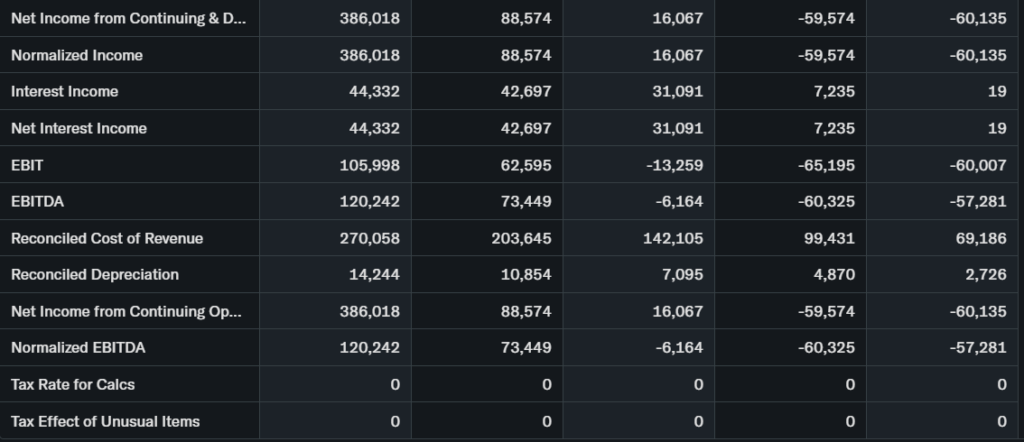The height and width of the screenshot is (442, 1024).
Task: Click the Net Interest Income row label
Action: [79, 128]
